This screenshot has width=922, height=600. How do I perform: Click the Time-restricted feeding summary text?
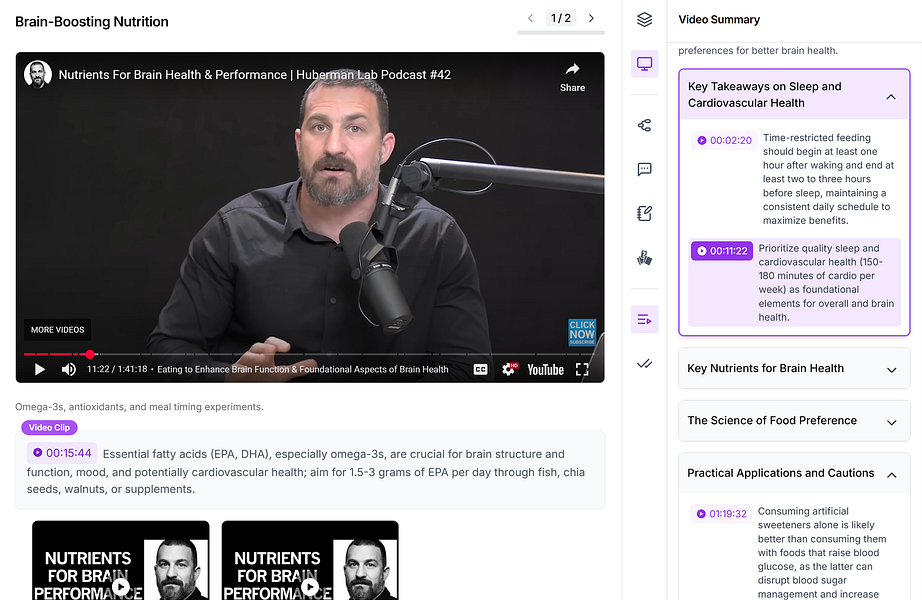point(829,179)
